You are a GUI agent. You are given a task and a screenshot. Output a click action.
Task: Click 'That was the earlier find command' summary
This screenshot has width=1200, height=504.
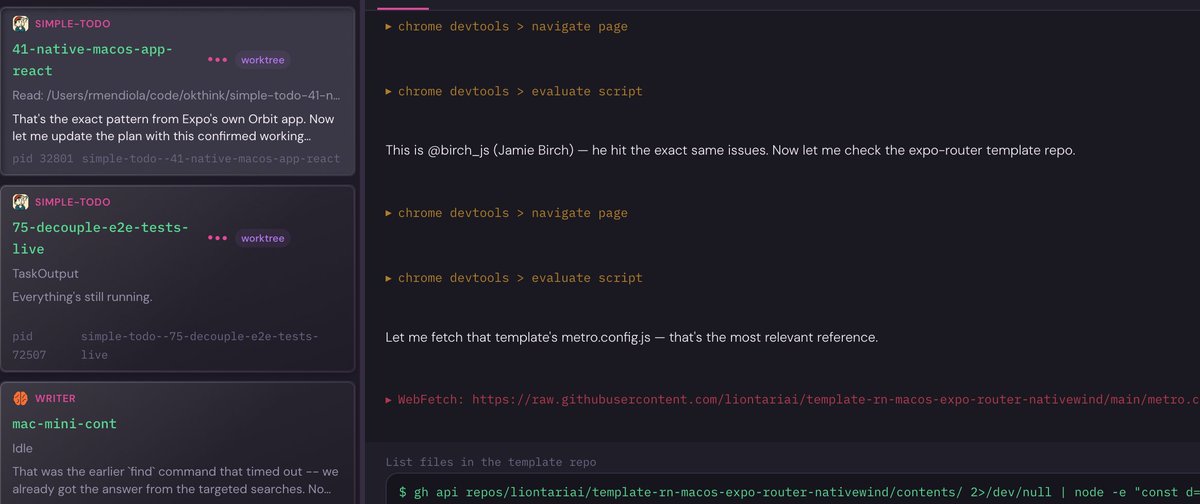[177, 482]
